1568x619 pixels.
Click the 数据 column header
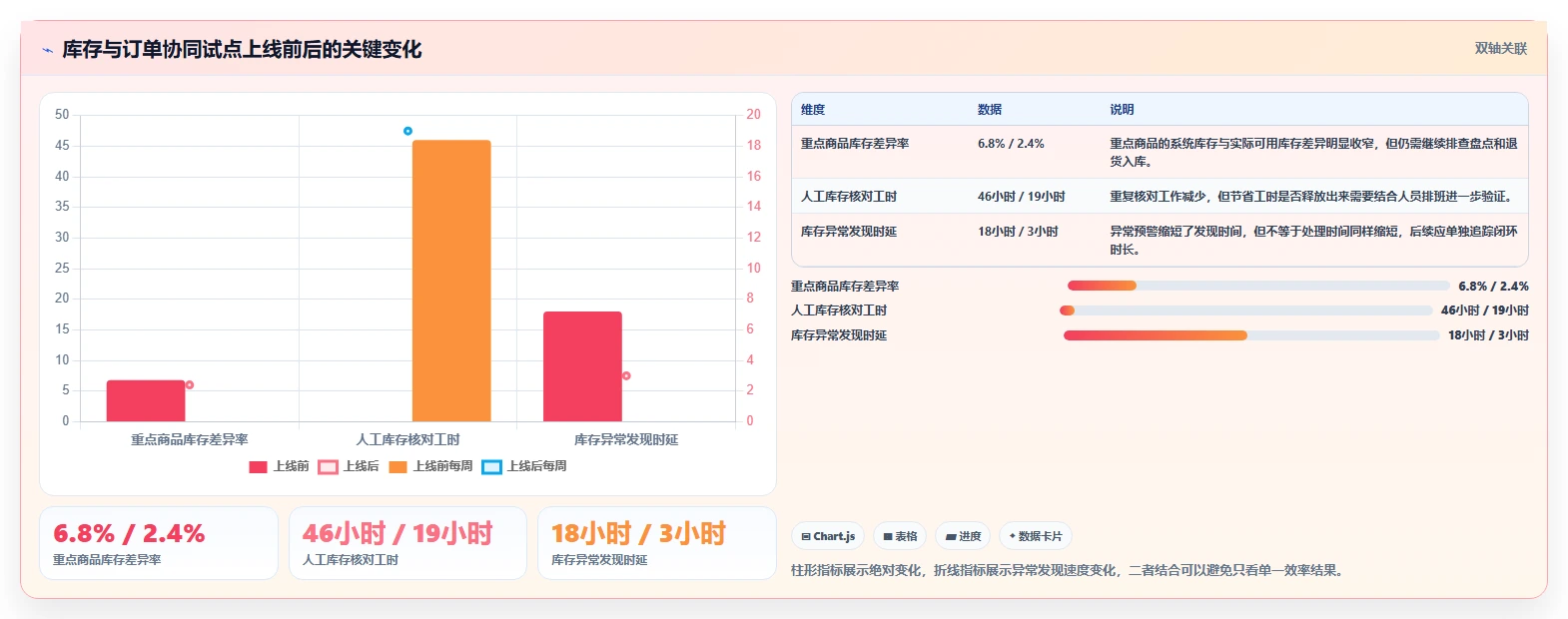pos(990,110)
